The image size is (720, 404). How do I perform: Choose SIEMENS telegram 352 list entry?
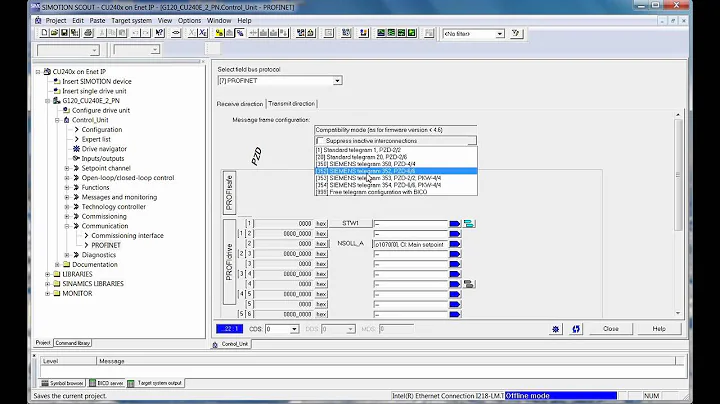pyautogui.click(x=396, y=171)
